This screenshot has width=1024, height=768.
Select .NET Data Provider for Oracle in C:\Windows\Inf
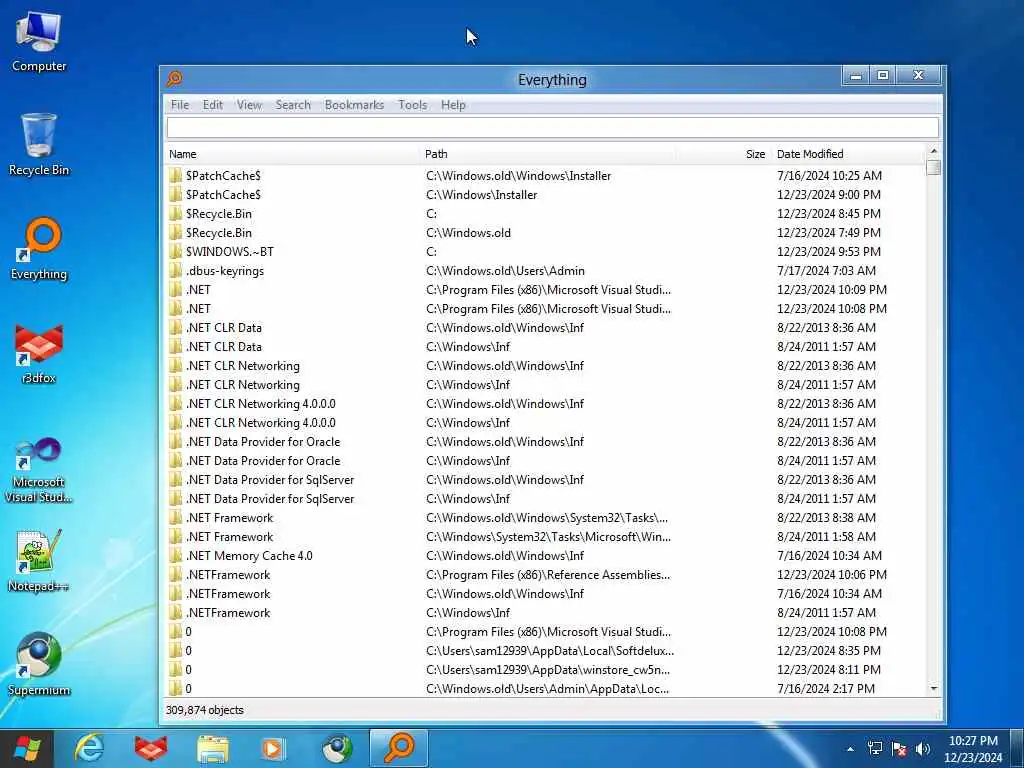(x=546, y=460)
